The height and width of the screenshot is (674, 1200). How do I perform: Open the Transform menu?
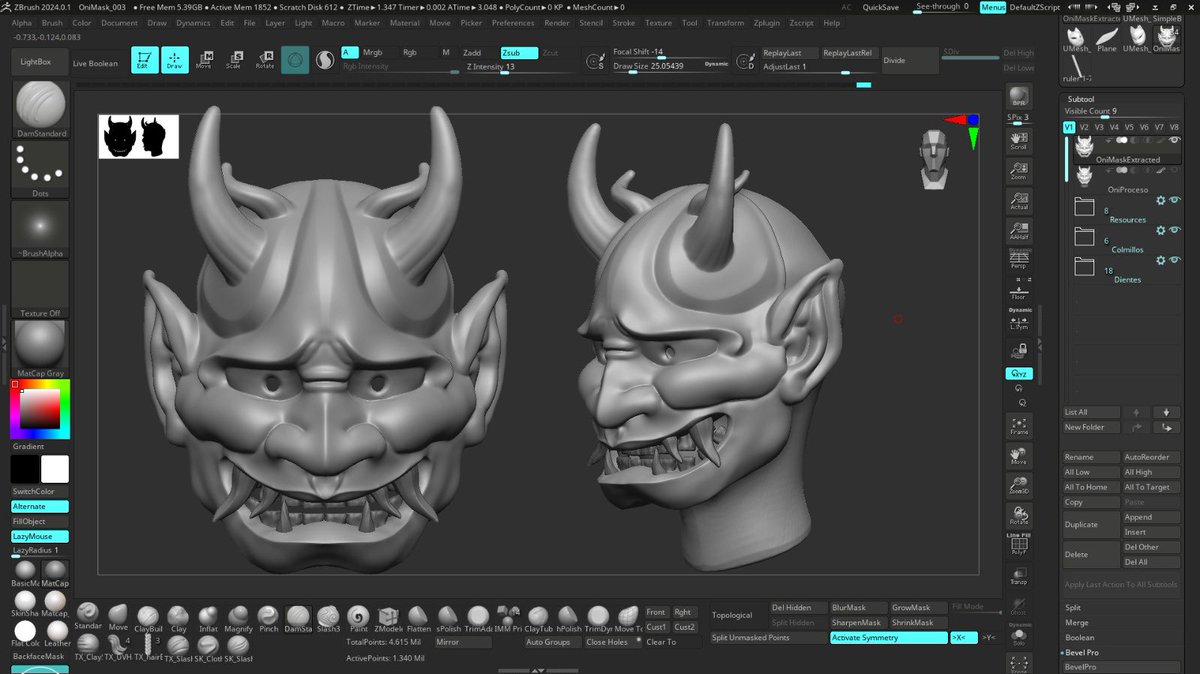click(x=725, y=22)
